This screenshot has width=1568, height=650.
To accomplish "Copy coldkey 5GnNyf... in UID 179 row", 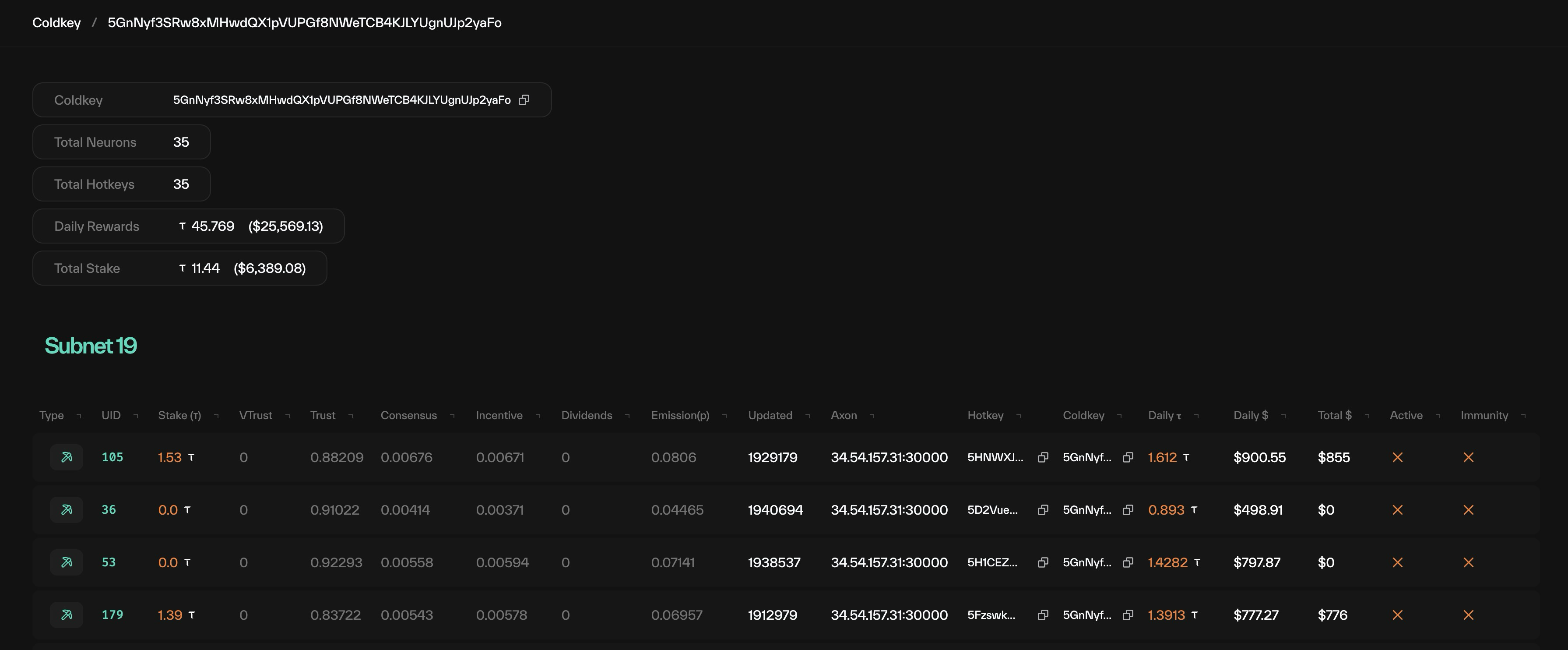I will (1128, 615).
